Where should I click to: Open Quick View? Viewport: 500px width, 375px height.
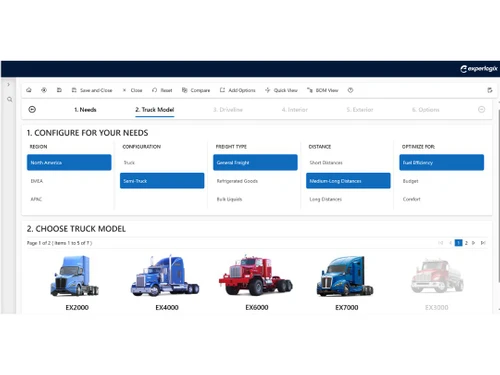pyautogui.click(x=281, y=90)
